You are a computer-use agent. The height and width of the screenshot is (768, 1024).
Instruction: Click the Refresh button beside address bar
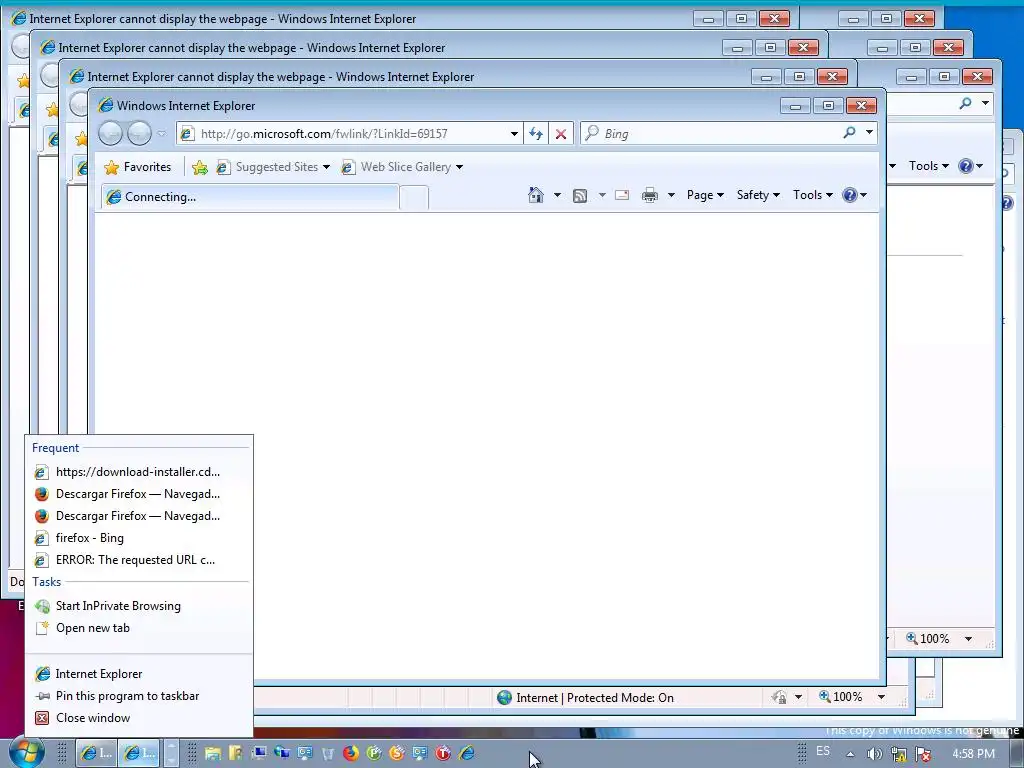click(x=536, y=134)
